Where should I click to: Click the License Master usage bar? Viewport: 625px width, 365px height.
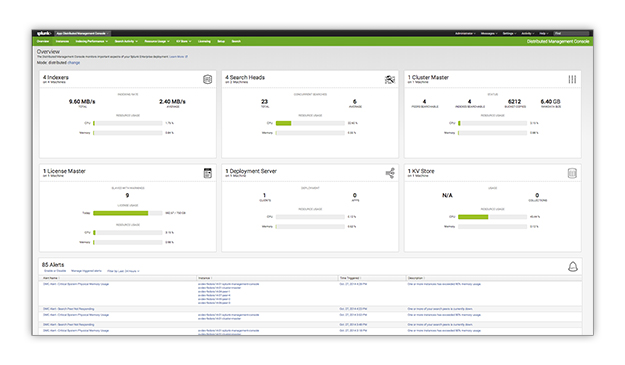pos(128,213)
